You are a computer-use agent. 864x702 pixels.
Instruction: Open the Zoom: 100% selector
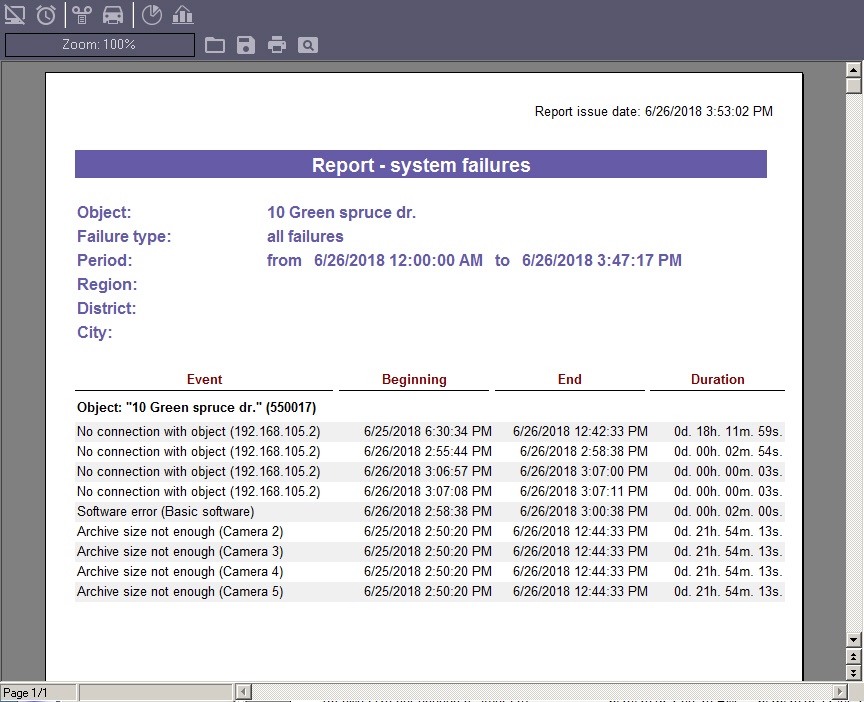click(x=100, y=45)
